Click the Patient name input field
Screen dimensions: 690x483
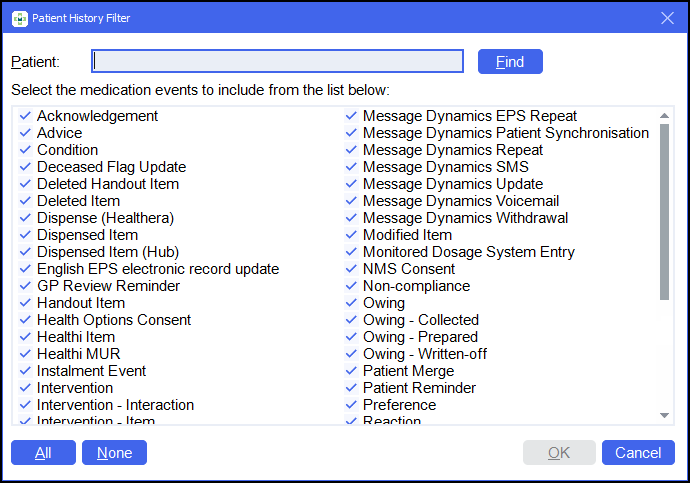(x=277, y=62)
